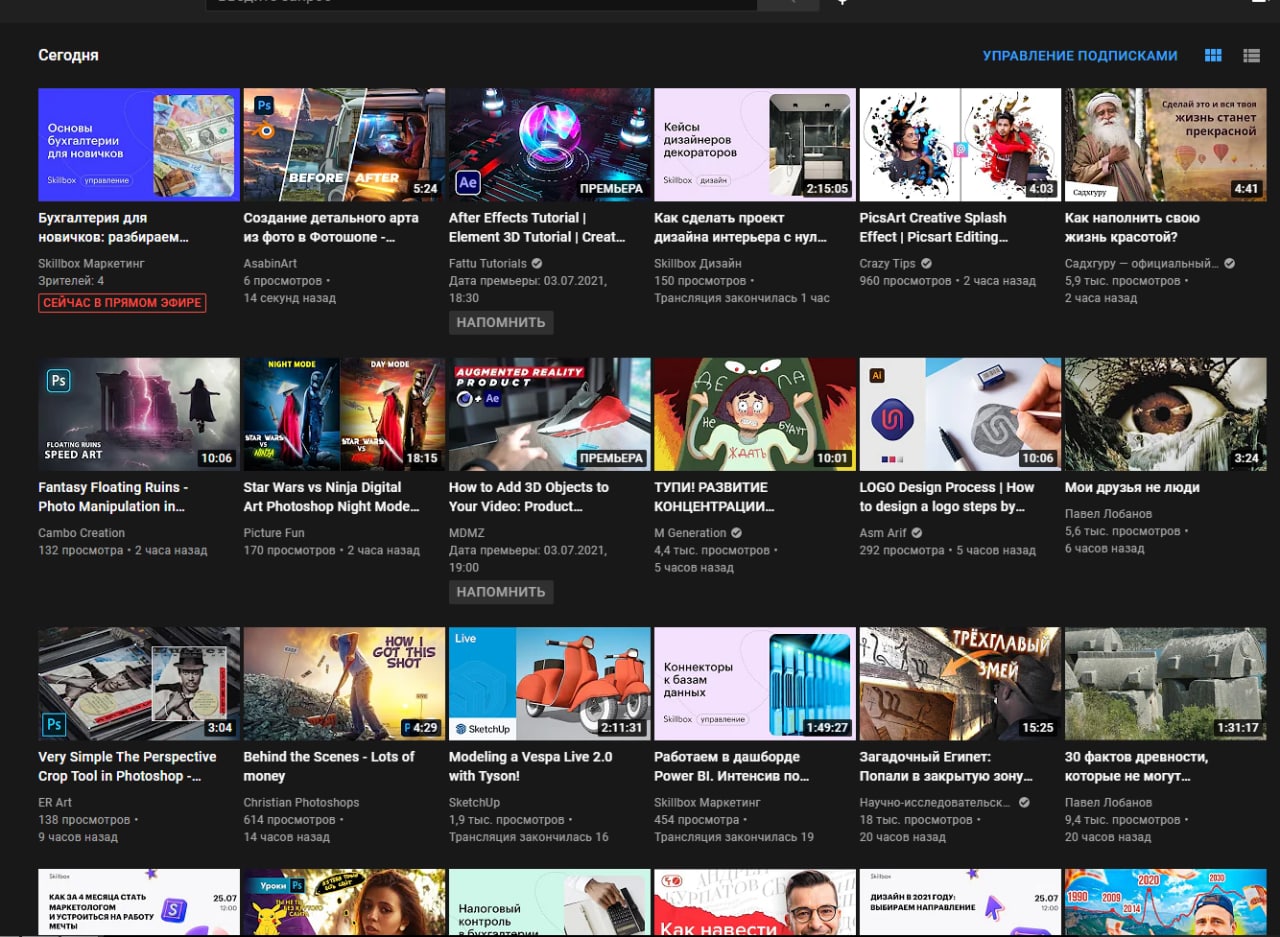Open УПРАВЛЕНИЕ ПОДПИСКАМИ link
The height and width of the screenshot is (937, 1280).
pos(1080,56)
